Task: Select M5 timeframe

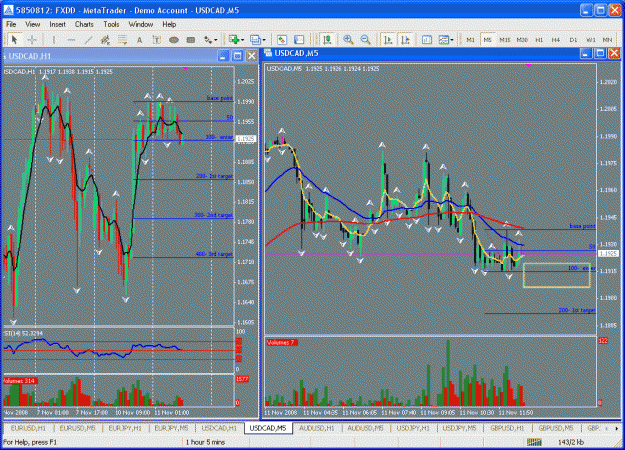Action: 488,40
